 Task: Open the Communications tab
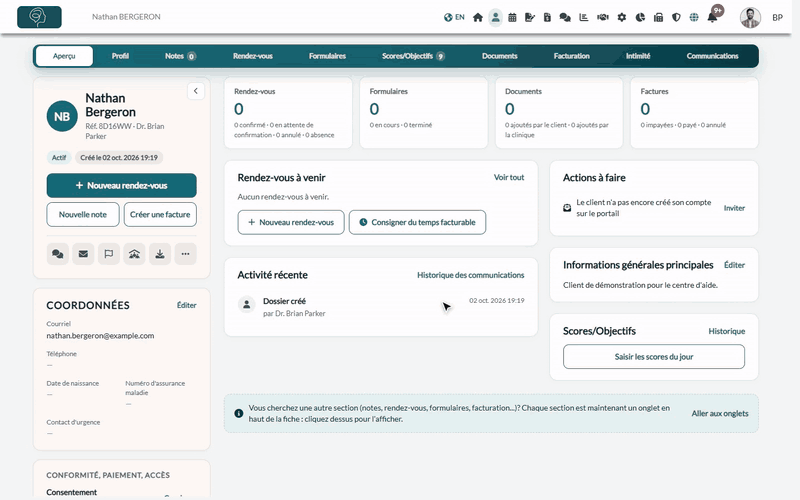pos(712,56)
